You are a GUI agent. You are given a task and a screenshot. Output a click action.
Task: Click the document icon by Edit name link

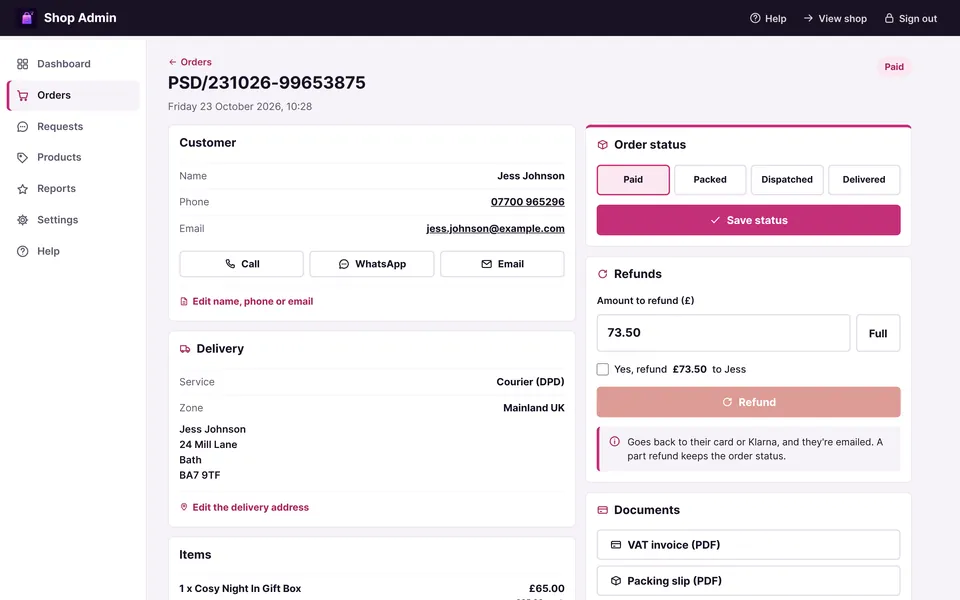click(x=184, y=301)
